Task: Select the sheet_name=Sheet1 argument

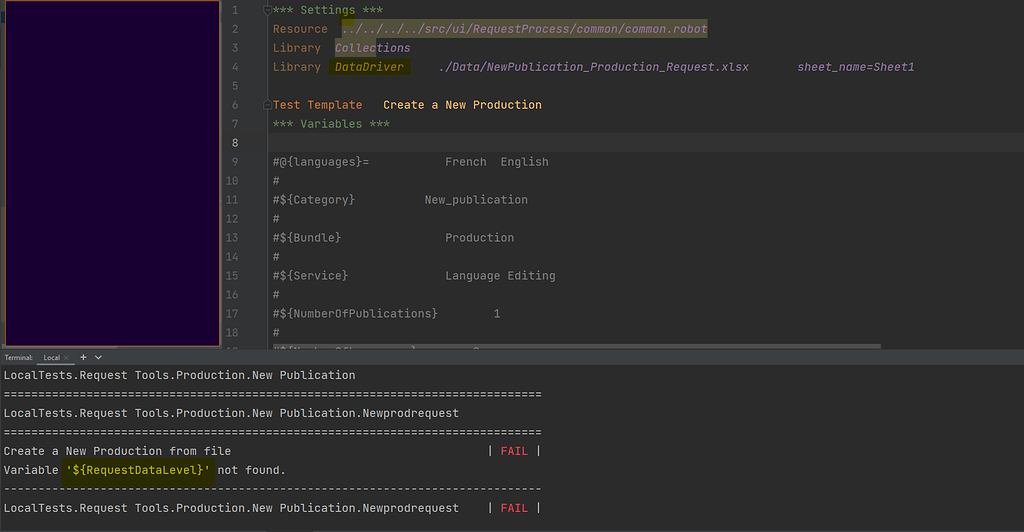Action: tap(855, 67)
